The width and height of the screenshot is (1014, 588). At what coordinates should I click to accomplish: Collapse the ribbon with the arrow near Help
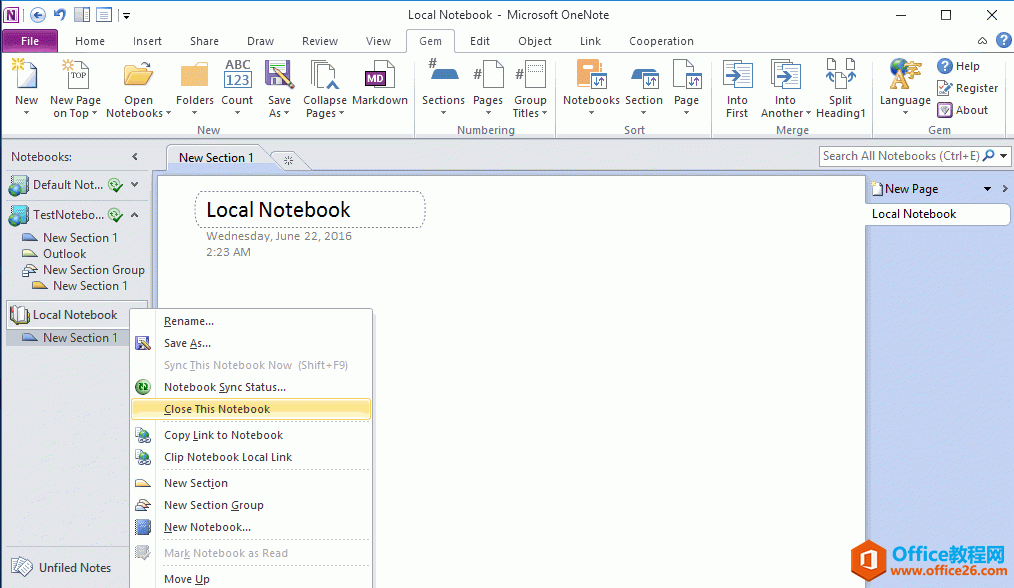[982, 41]
